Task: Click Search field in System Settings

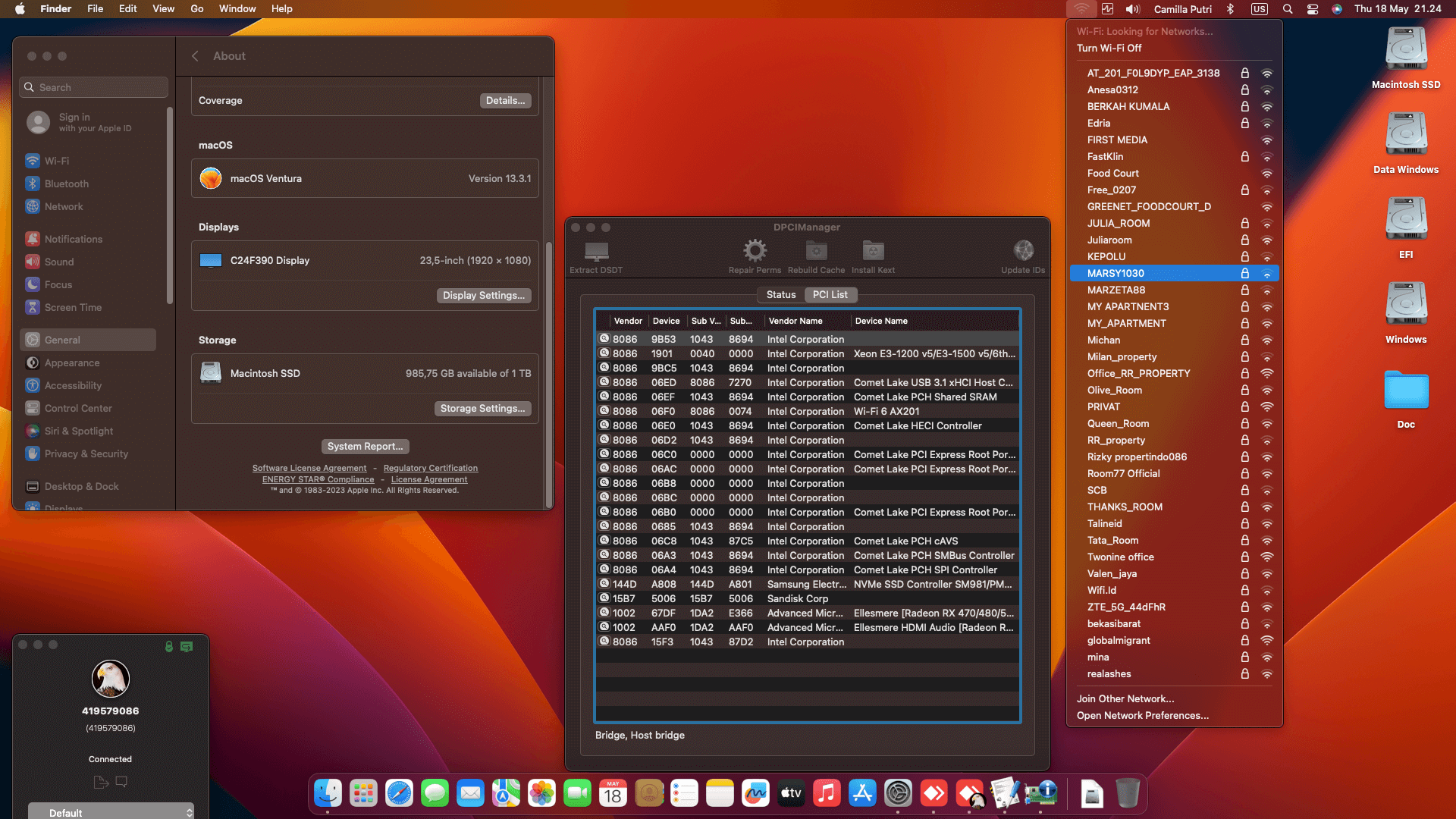Action: pyautogui.click(x=94, y=87)
